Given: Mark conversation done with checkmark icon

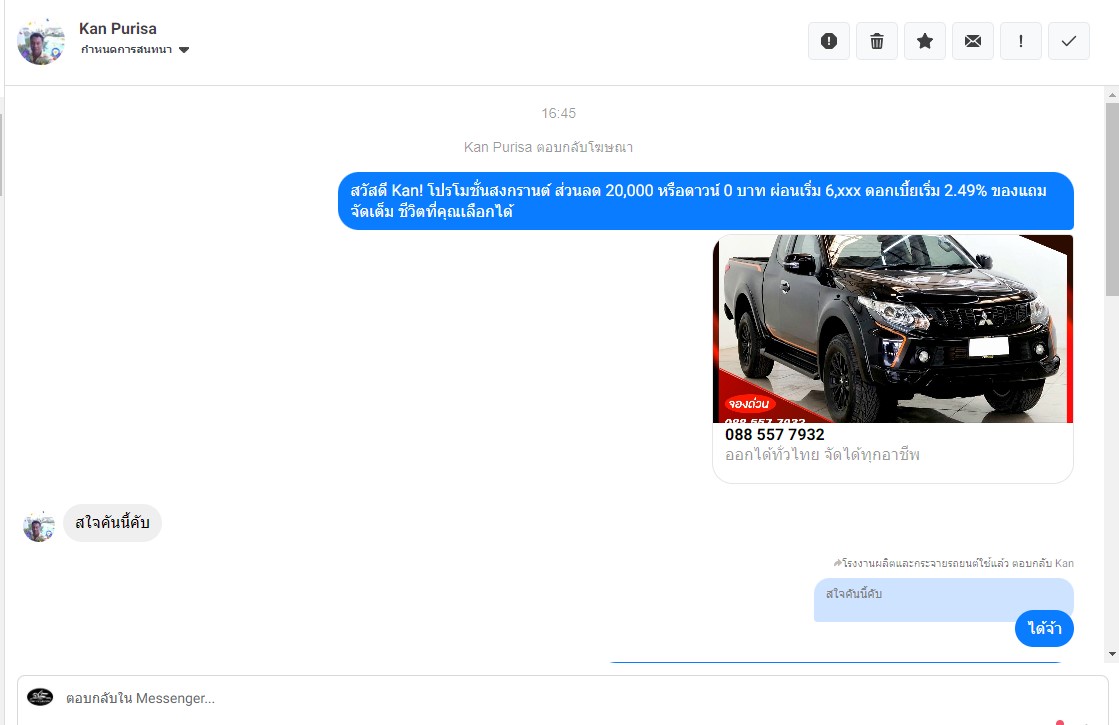Looking at the screenshot, I should pyautogui.click(x=1068, y=41).
